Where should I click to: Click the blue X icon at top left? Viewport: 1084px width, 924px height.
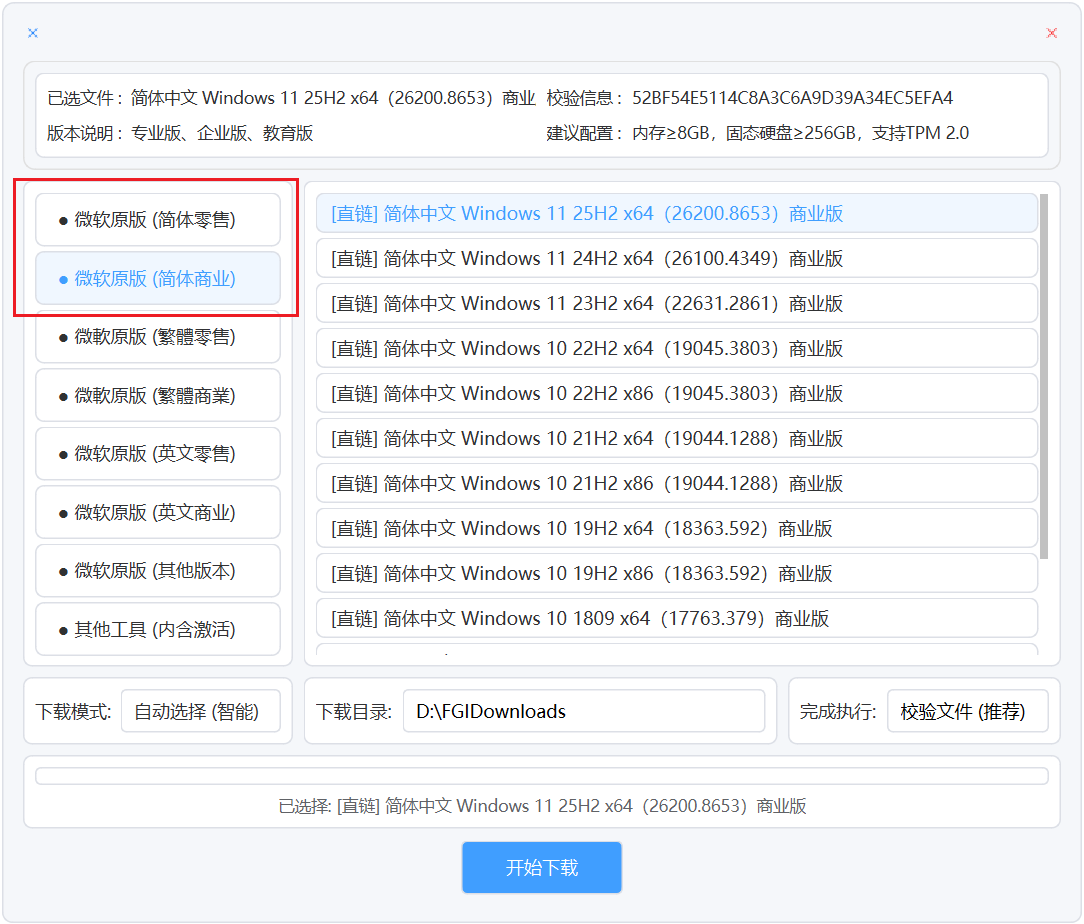[32, 32]
